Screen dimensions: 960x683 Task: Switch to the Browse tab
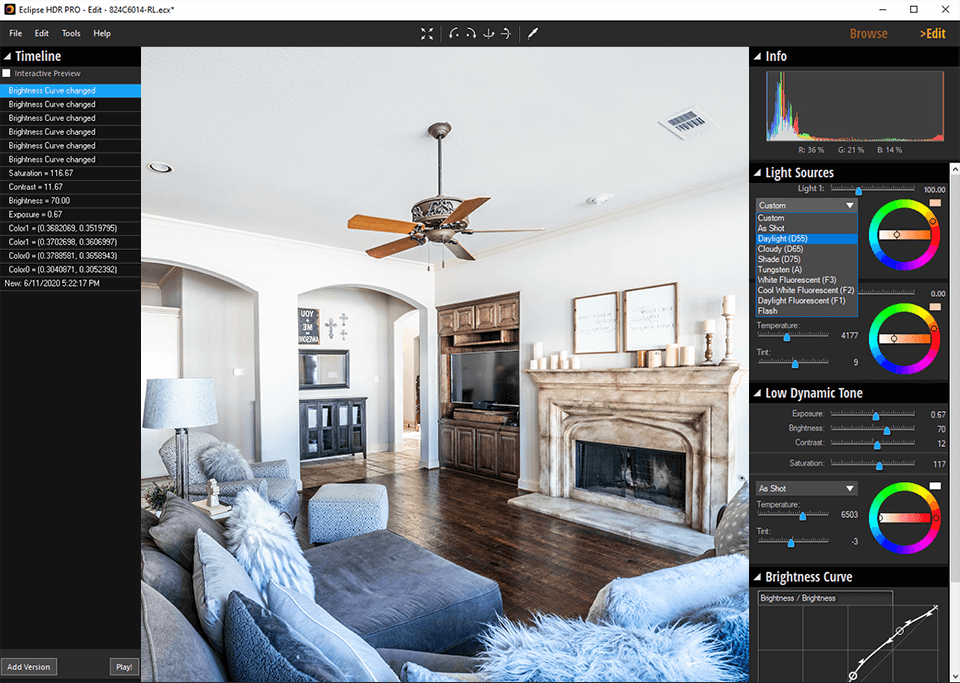coord(868,33)
